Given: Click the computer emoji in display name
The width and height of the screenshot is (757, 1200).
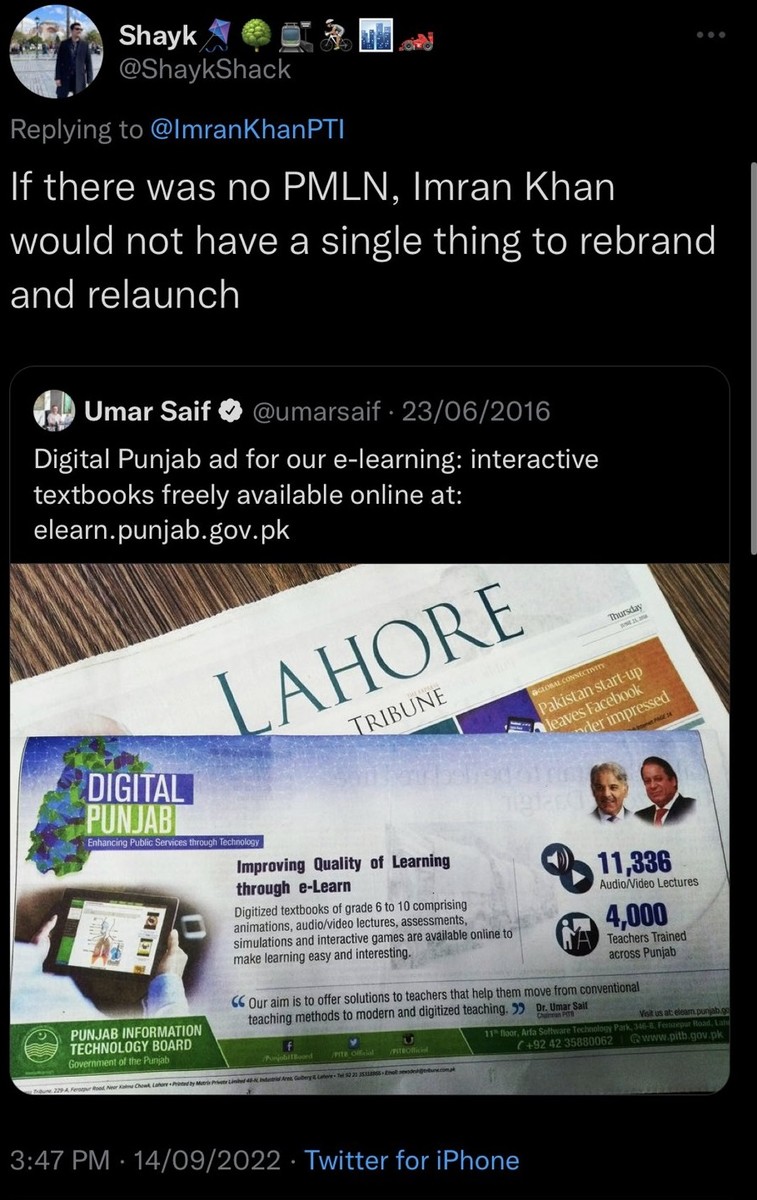Looking at the screenshot, I should (x=297, y=36).
